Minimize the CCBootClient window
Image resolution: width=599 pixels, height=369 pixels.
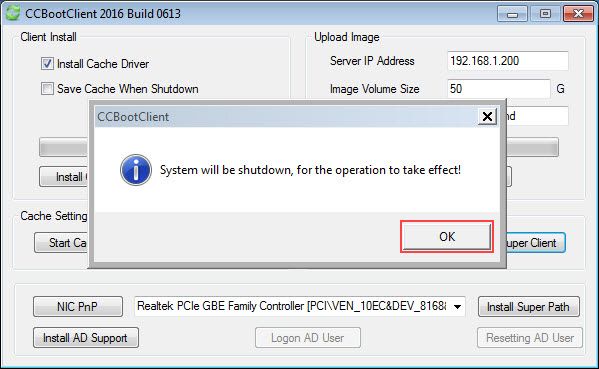512,14
